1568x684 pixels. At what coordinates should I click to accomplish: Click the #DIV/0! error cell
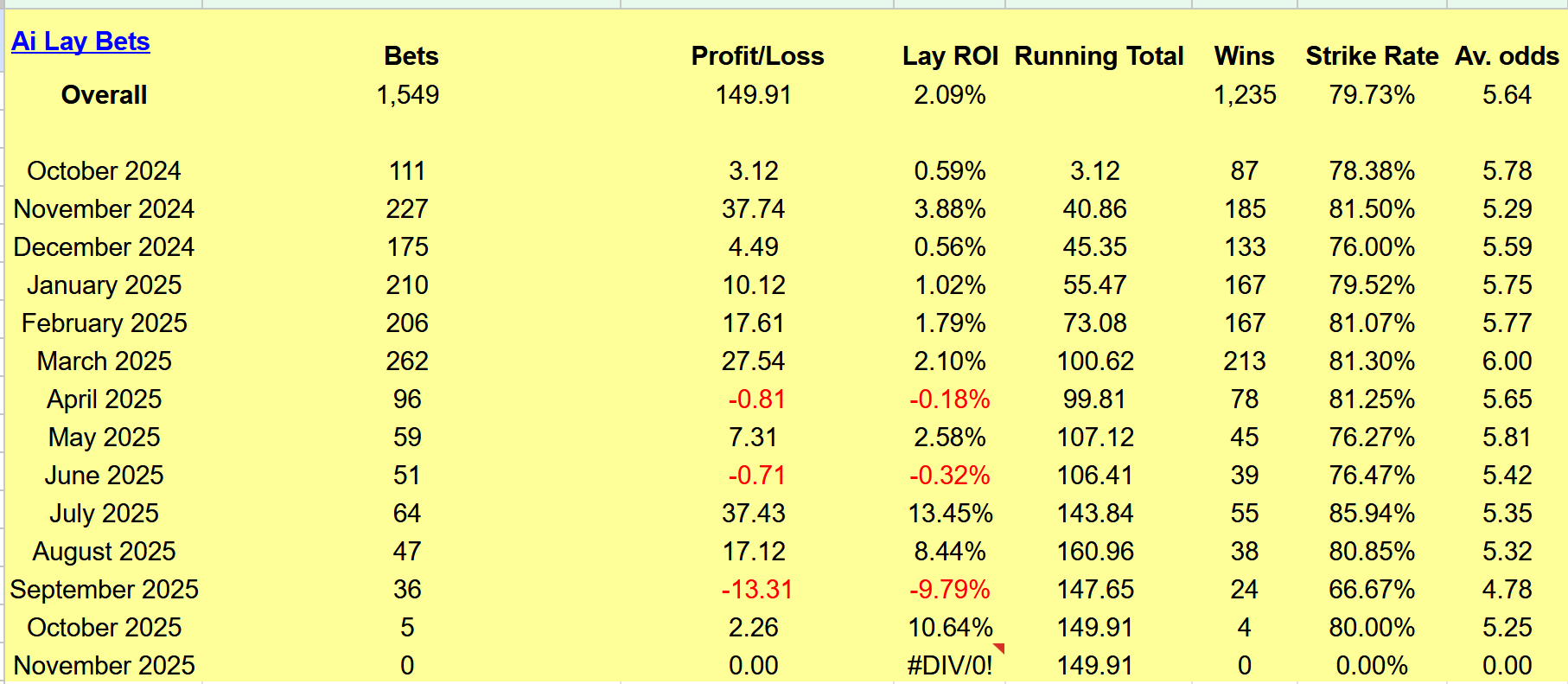pos(949,666)
